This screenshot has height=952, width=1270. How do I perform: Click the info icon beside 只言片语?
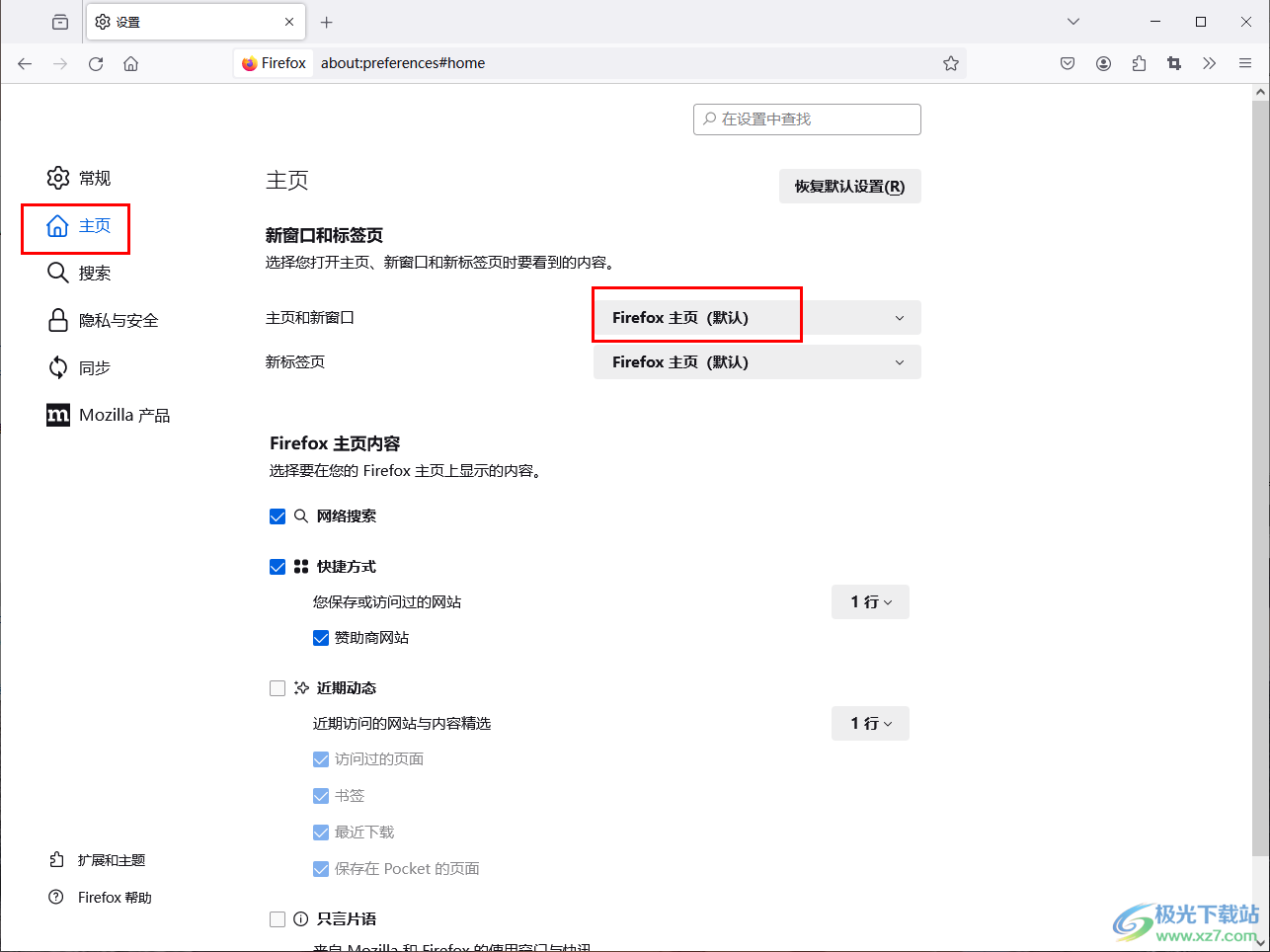tap(301, 919)
